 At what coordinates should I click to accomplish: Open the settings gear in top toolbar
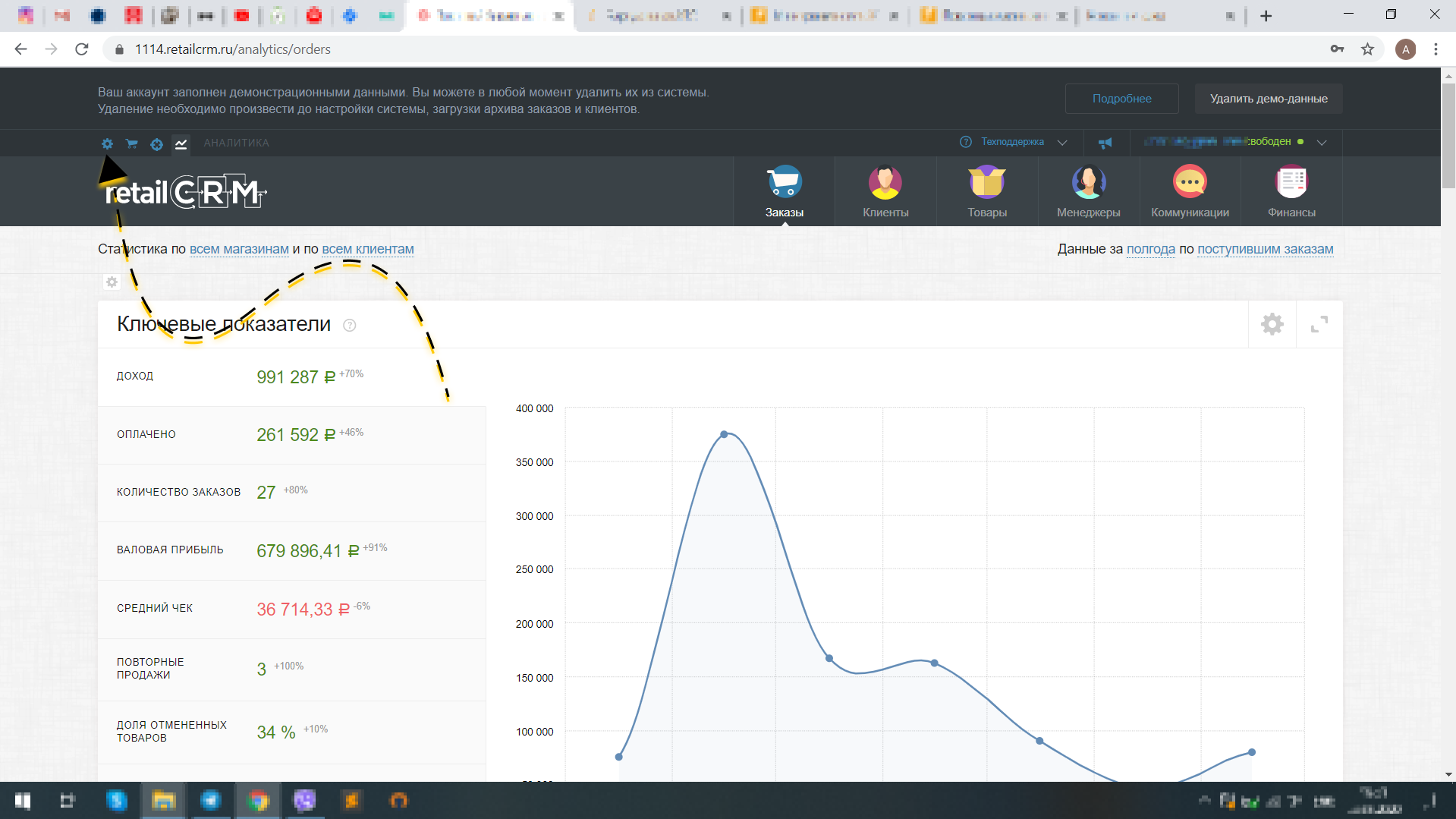pyautogui.click(x=107, y=143)
